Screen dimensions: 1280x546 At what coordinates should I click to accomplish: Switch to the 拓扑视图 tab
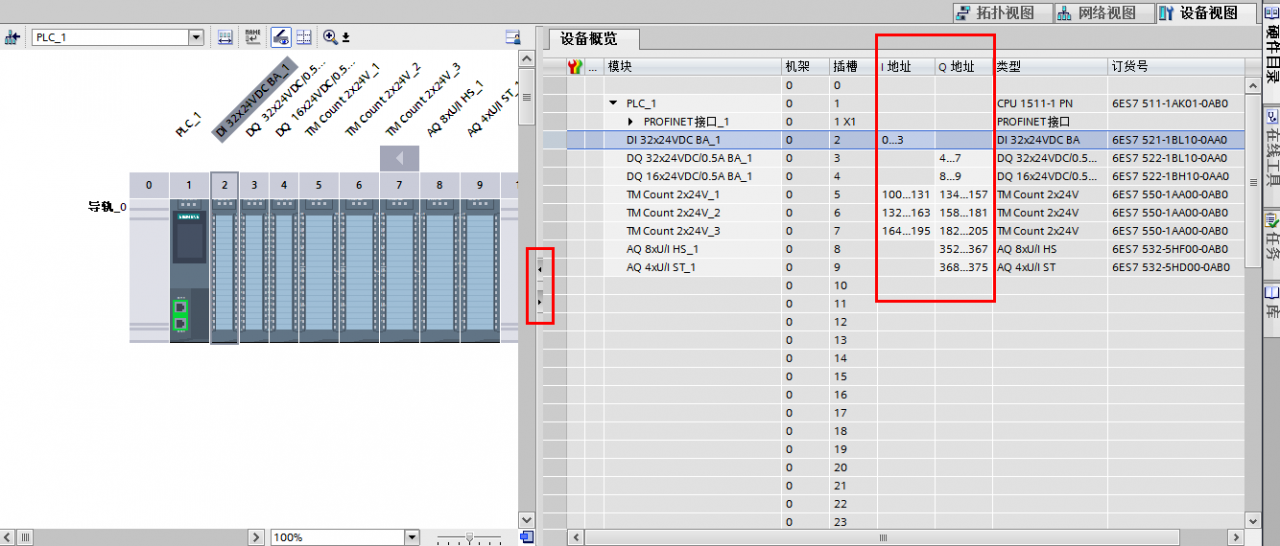(x=1003, y=13)
